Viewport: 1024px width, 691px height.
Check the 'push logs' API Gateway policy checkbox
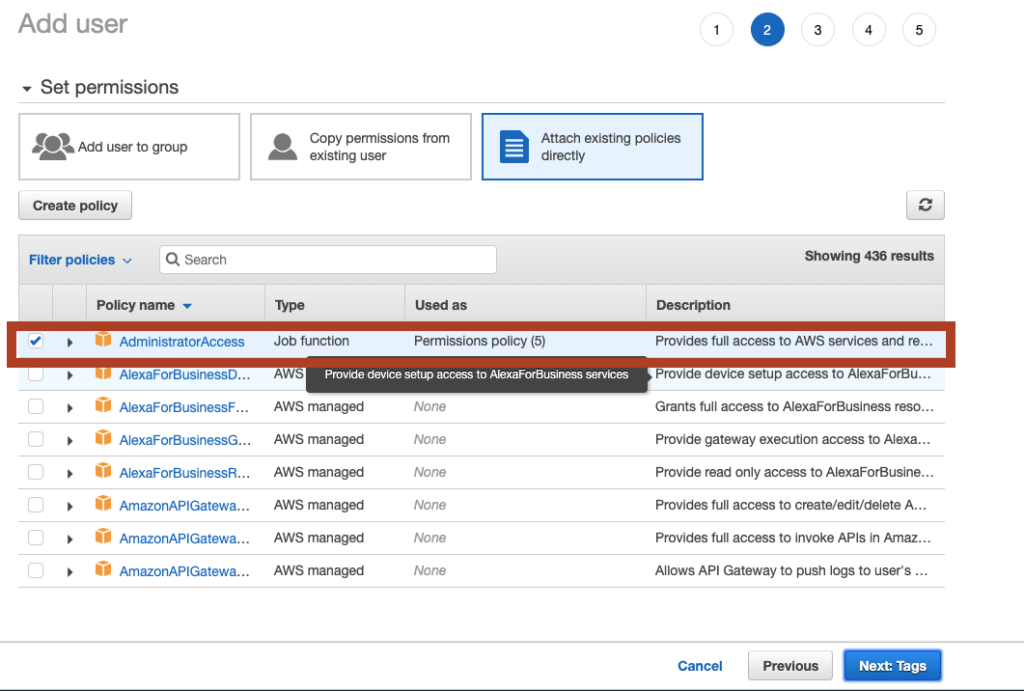point(35,570)
